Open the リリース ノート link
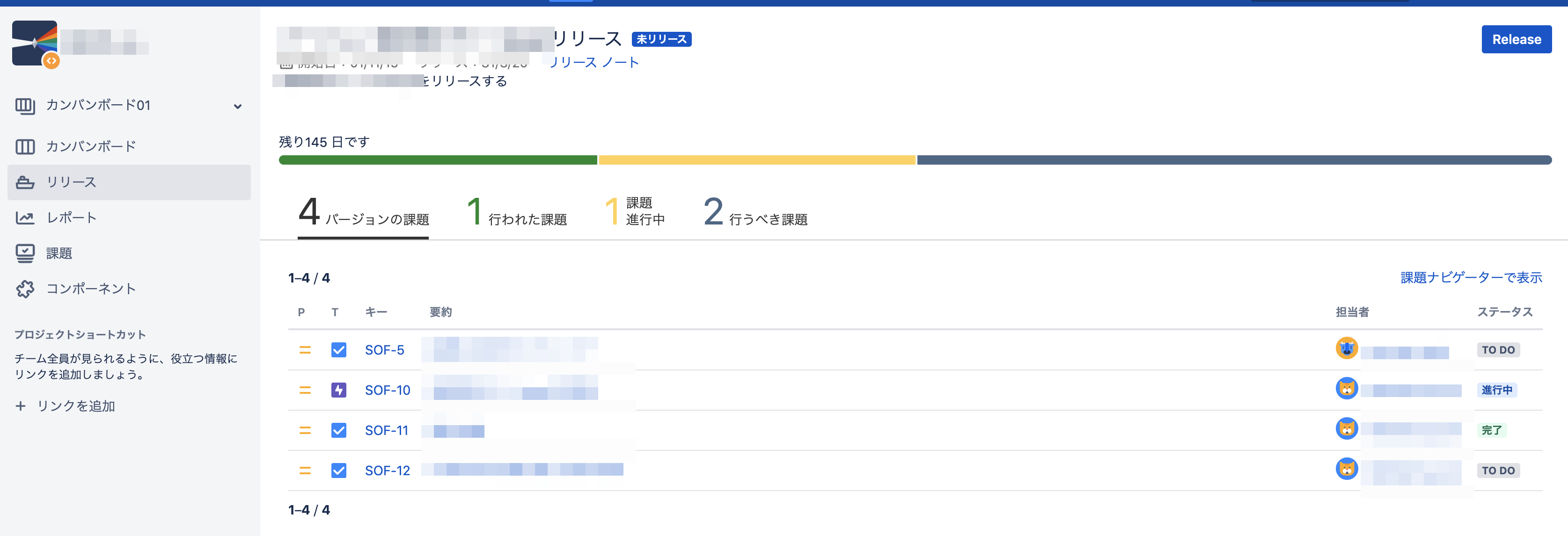The image size is (1568, 536). (x=593, y=61)
